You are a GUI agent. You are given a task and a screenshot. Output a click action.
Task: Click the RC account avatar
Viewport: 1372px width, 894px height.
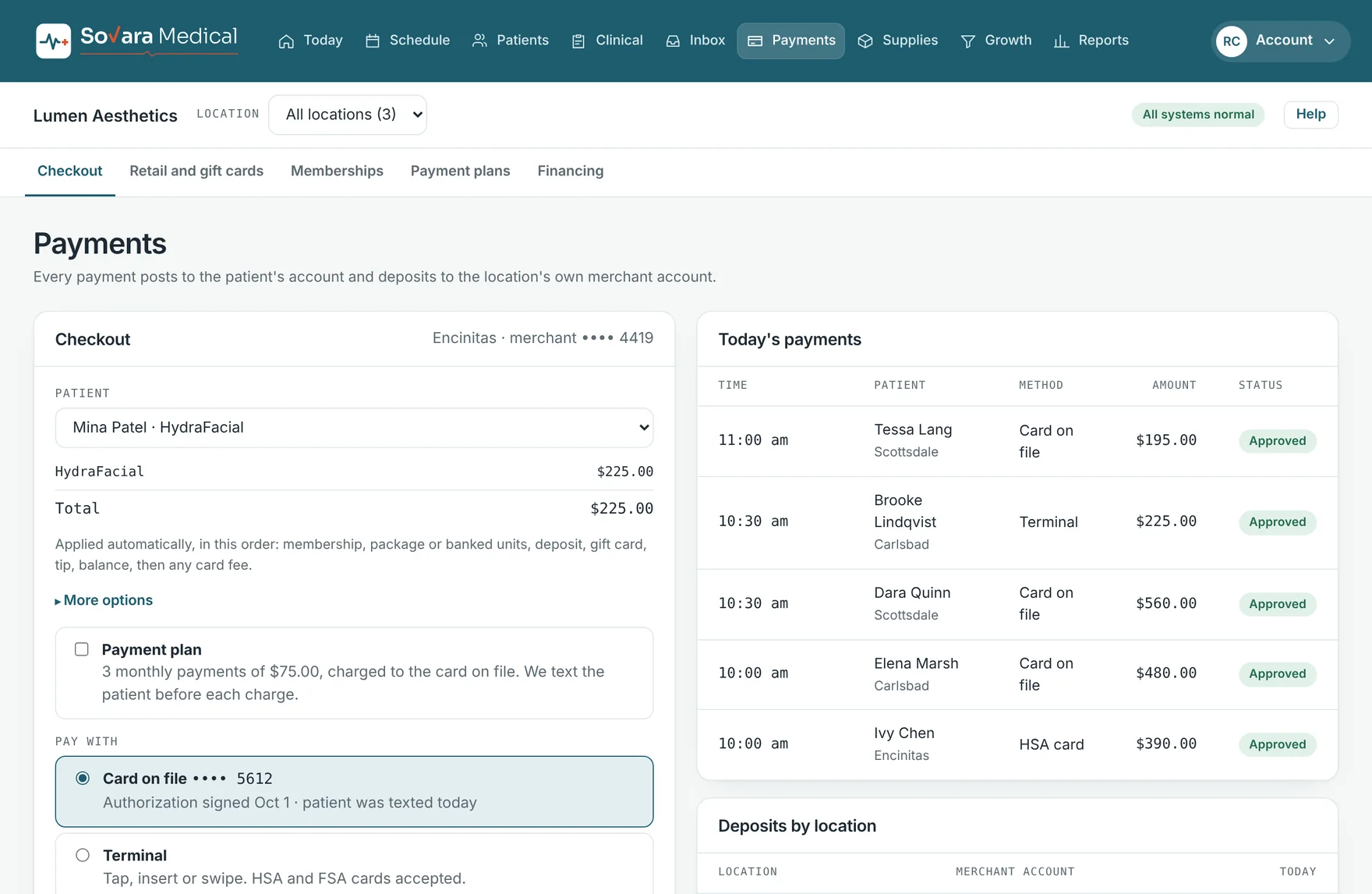click(1232, 41)
